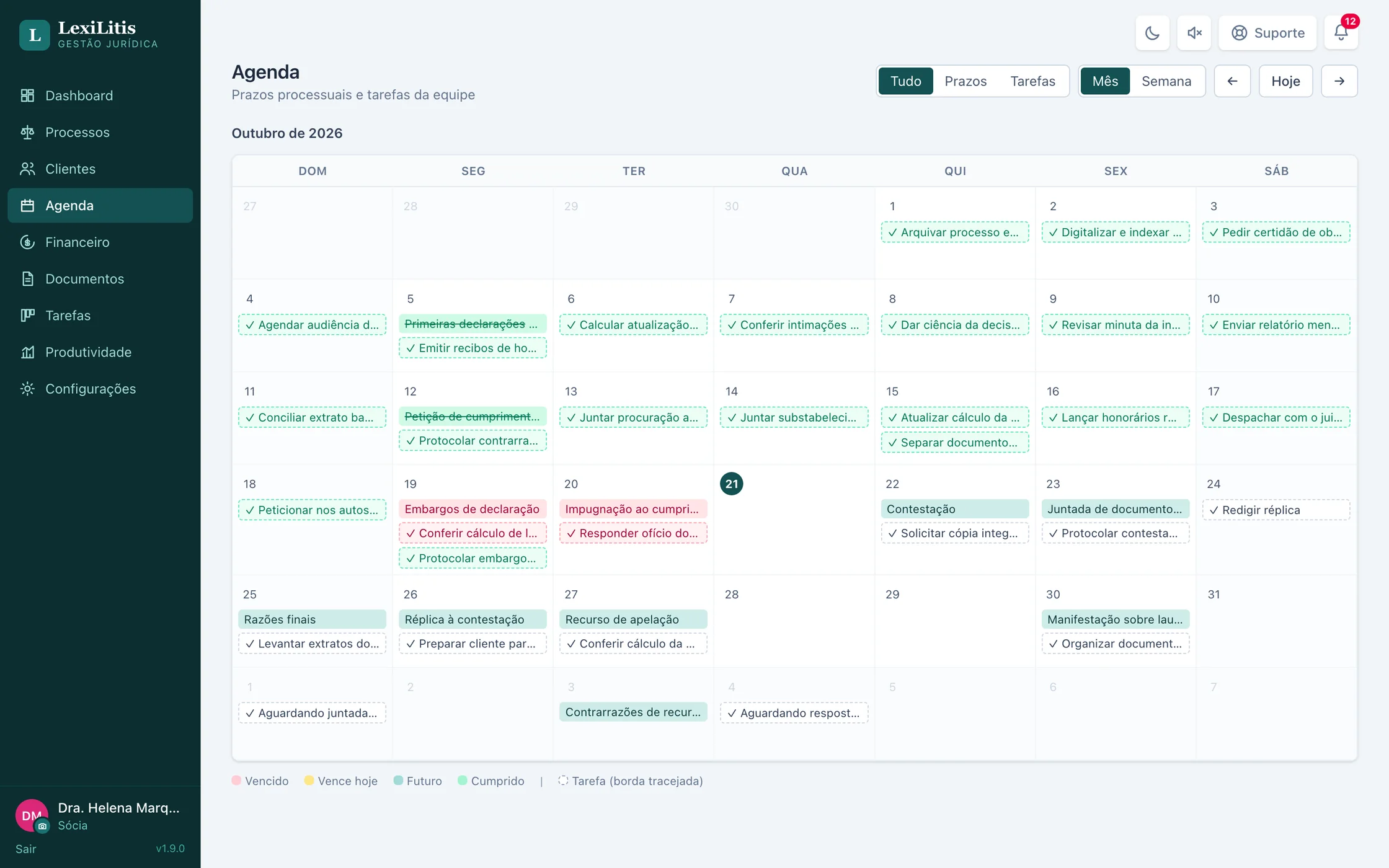Open Documentos in the sidebar
Screen dimensions: 1389x868
click(100, 278)
